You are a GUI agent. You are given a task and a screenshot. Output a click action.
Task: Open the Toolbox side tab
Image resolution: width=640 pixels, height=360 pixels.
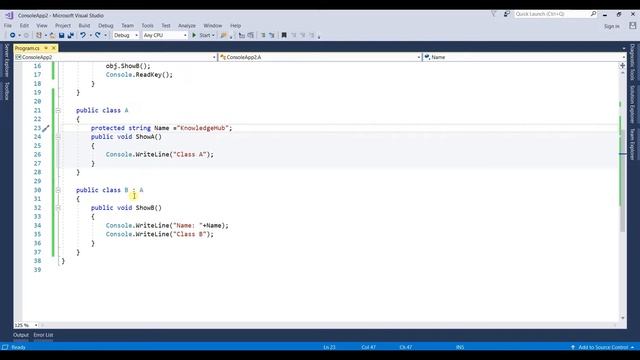7,91
